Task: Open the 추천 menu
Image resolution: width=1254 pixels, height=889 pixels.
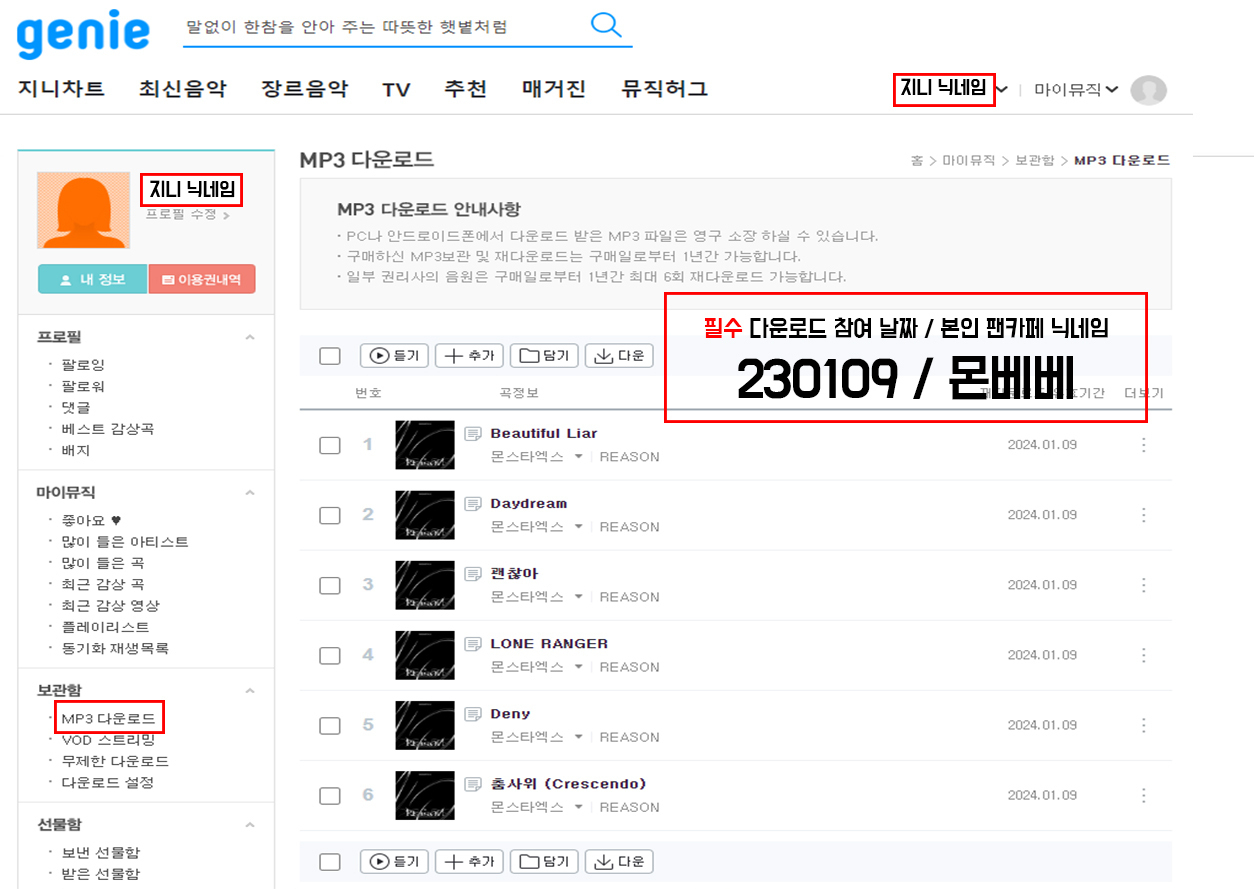Action: [465, 89]
